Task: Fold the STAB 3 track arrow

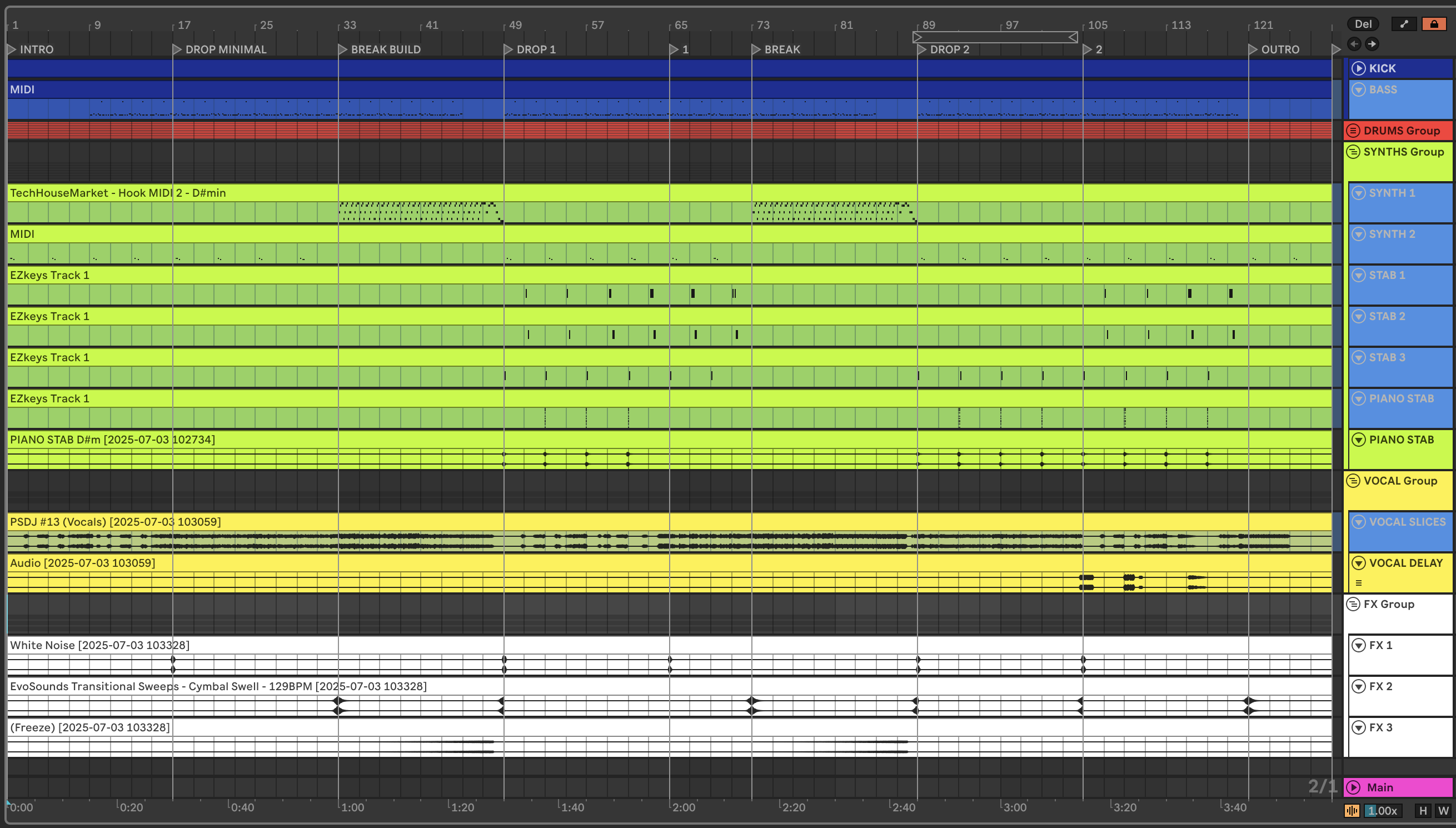Action: pos(1358,357)
